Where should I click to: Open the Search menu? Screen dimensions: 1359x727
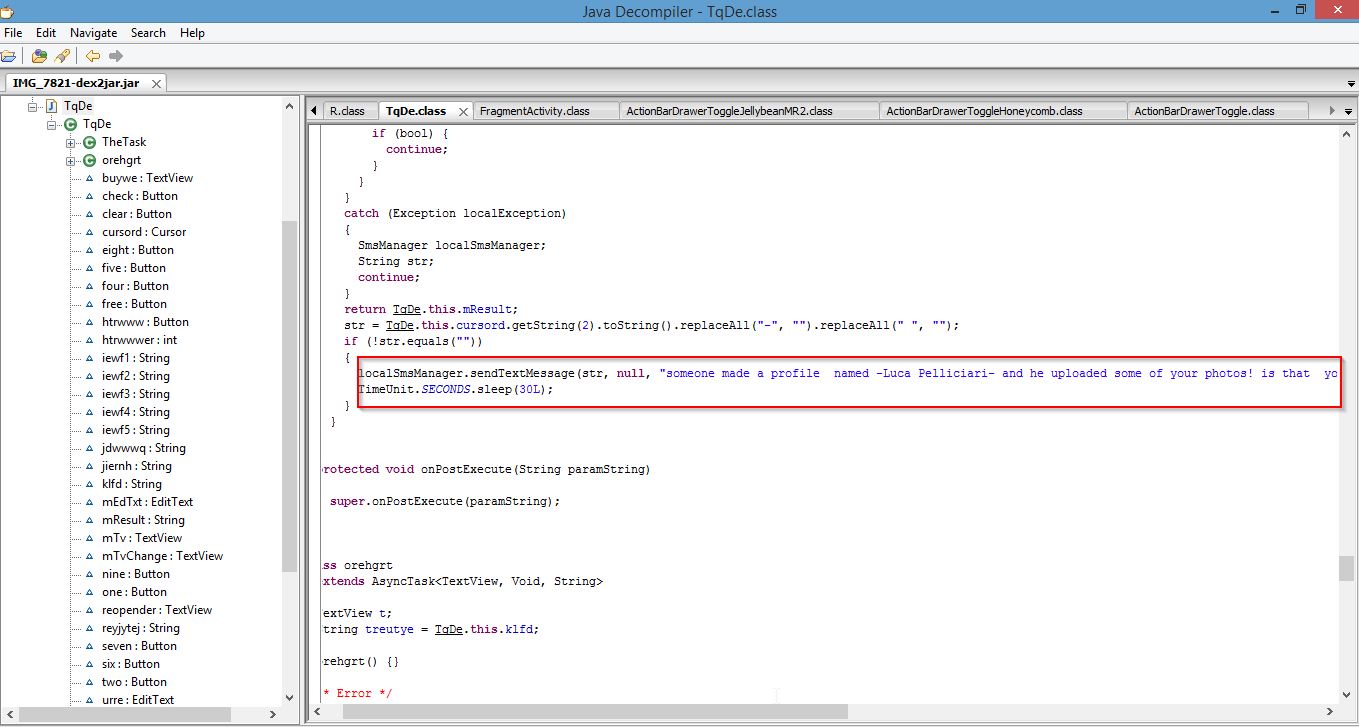(148, 33)
